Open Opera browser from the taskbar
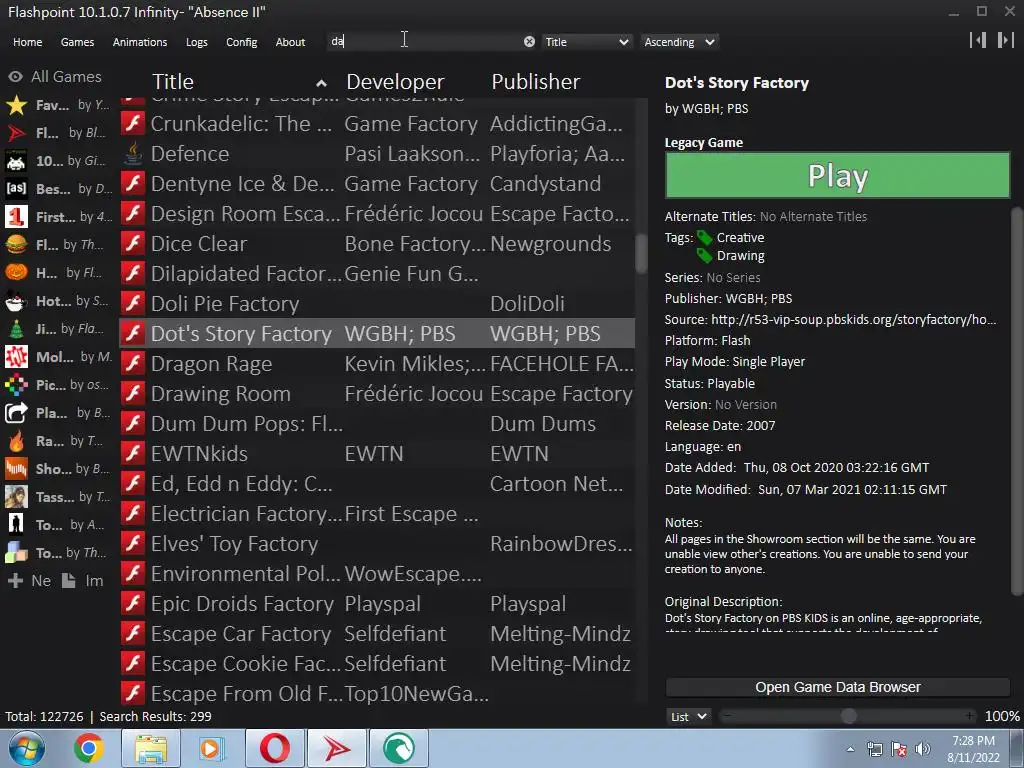This screenshot has height=768, width=1024. point(274,748)
